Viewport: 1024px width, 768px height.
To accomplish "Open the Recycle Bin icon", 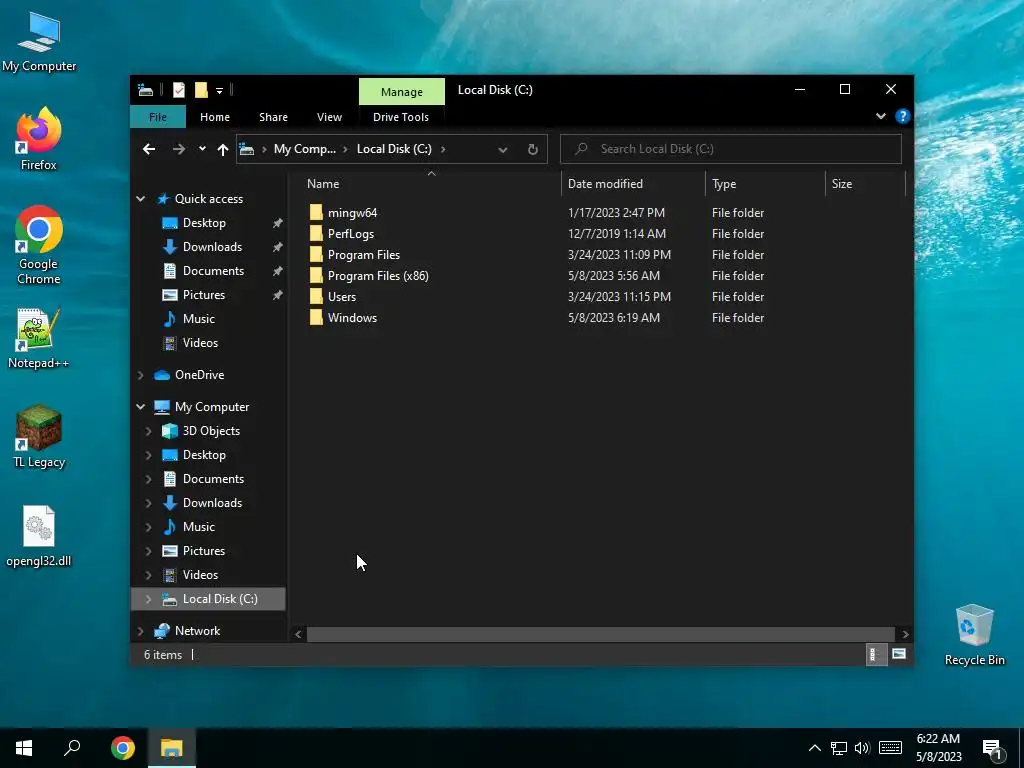I will pyautogui.click(x=974, y=635).
